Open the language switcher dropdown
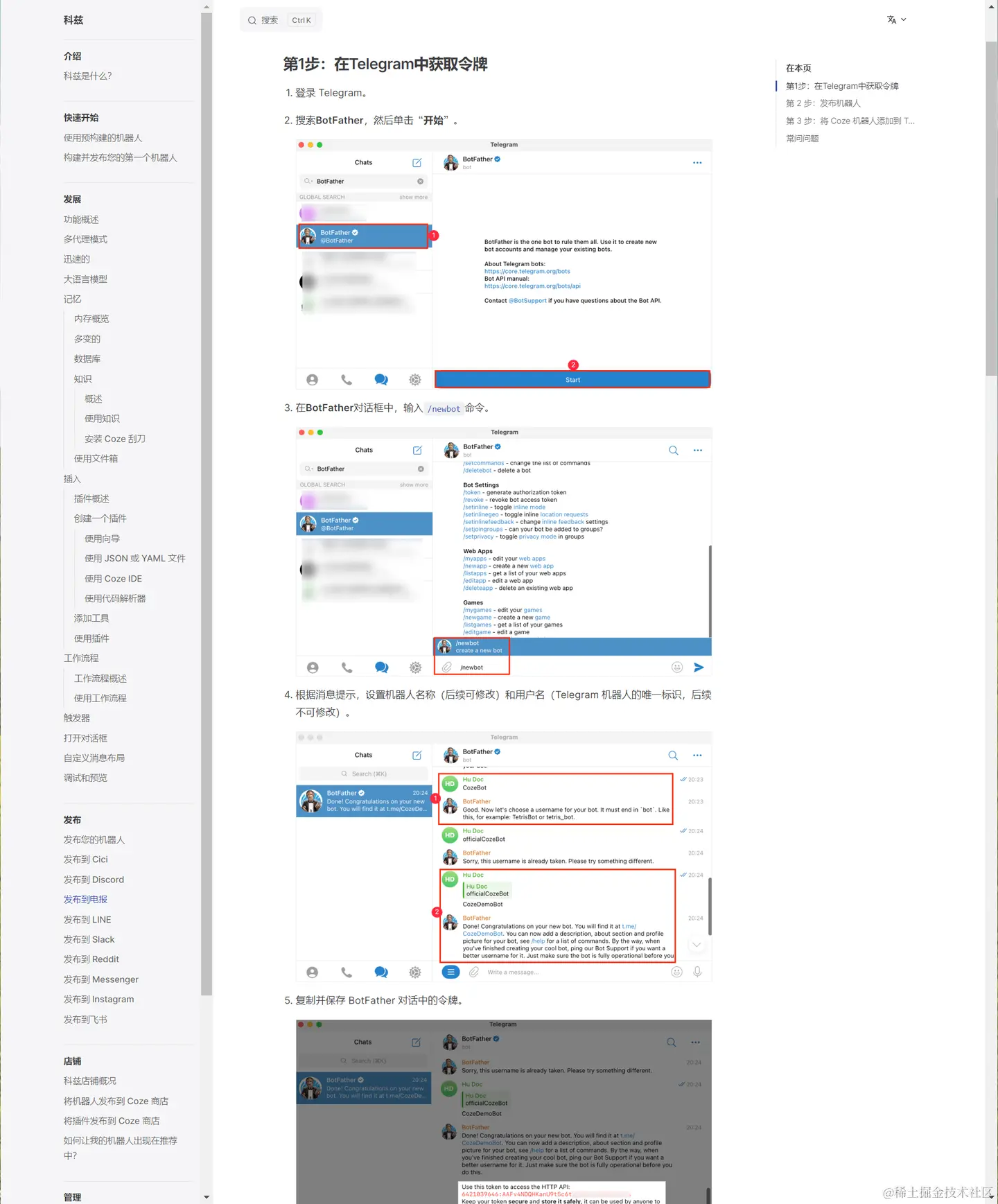This screenshot has height=1204, width=998. [x=897, y=20]
